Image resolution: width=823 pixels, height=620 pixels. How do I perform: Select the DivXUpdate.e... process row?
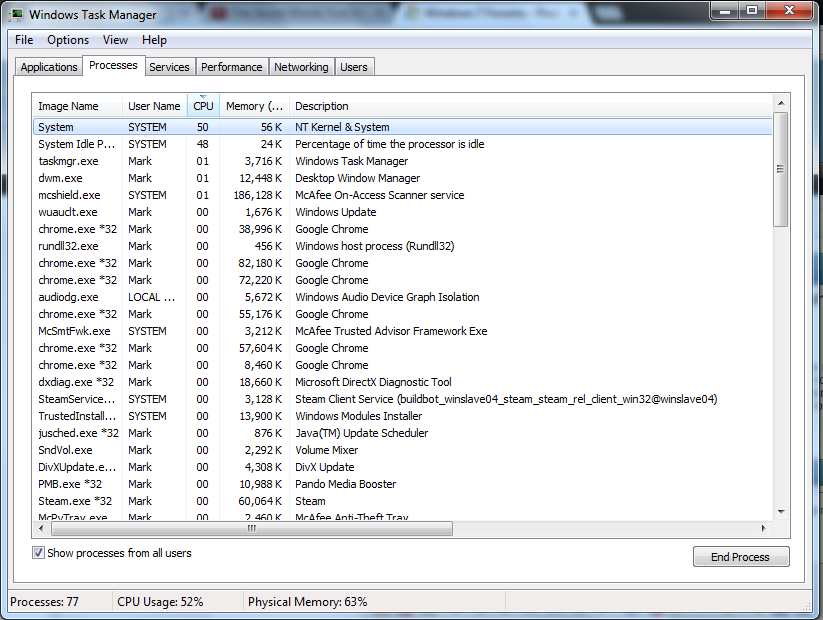tap(403, 467)
